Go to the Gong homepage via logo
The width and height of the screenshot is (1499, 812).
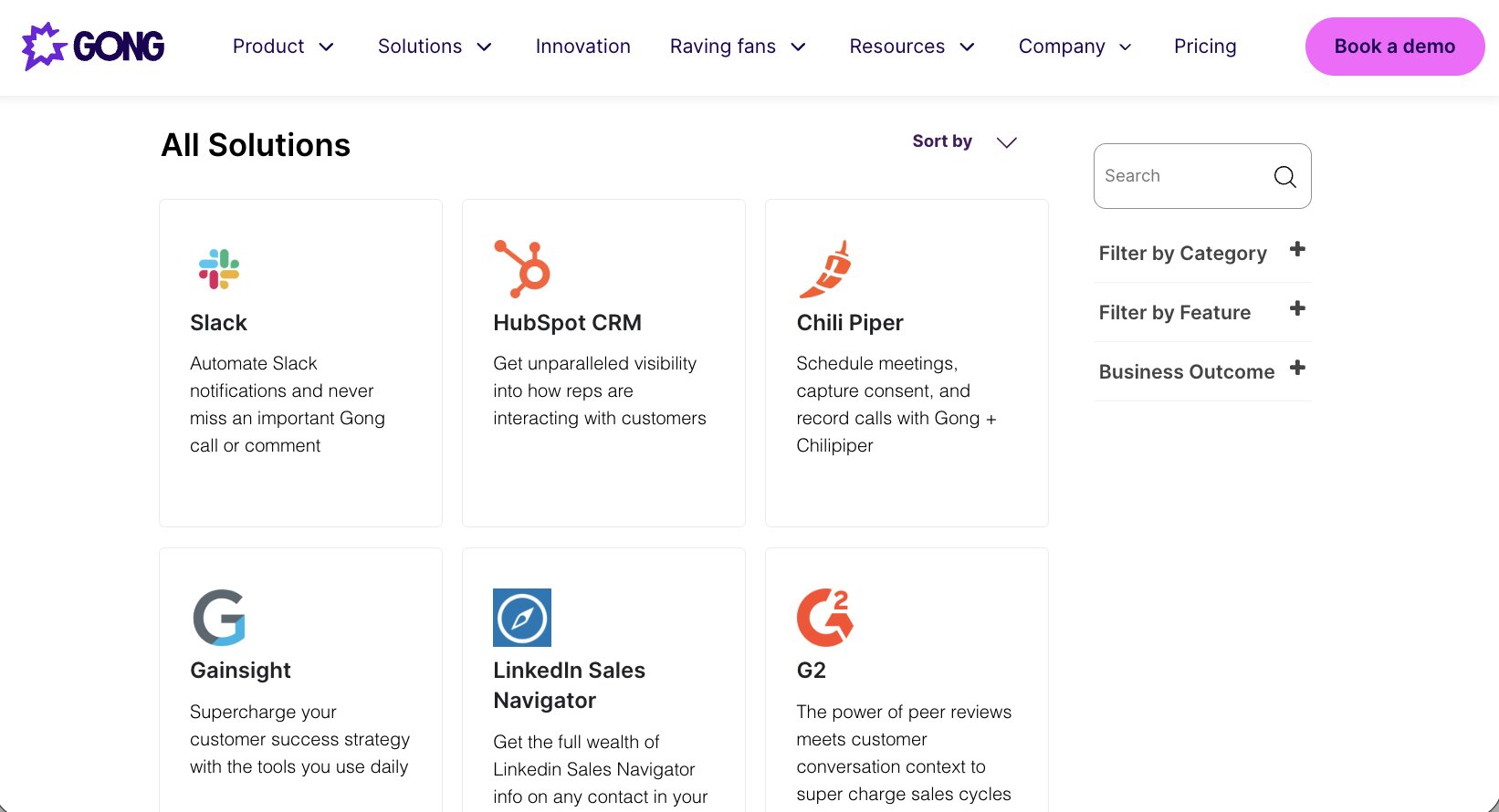(93, 46)
